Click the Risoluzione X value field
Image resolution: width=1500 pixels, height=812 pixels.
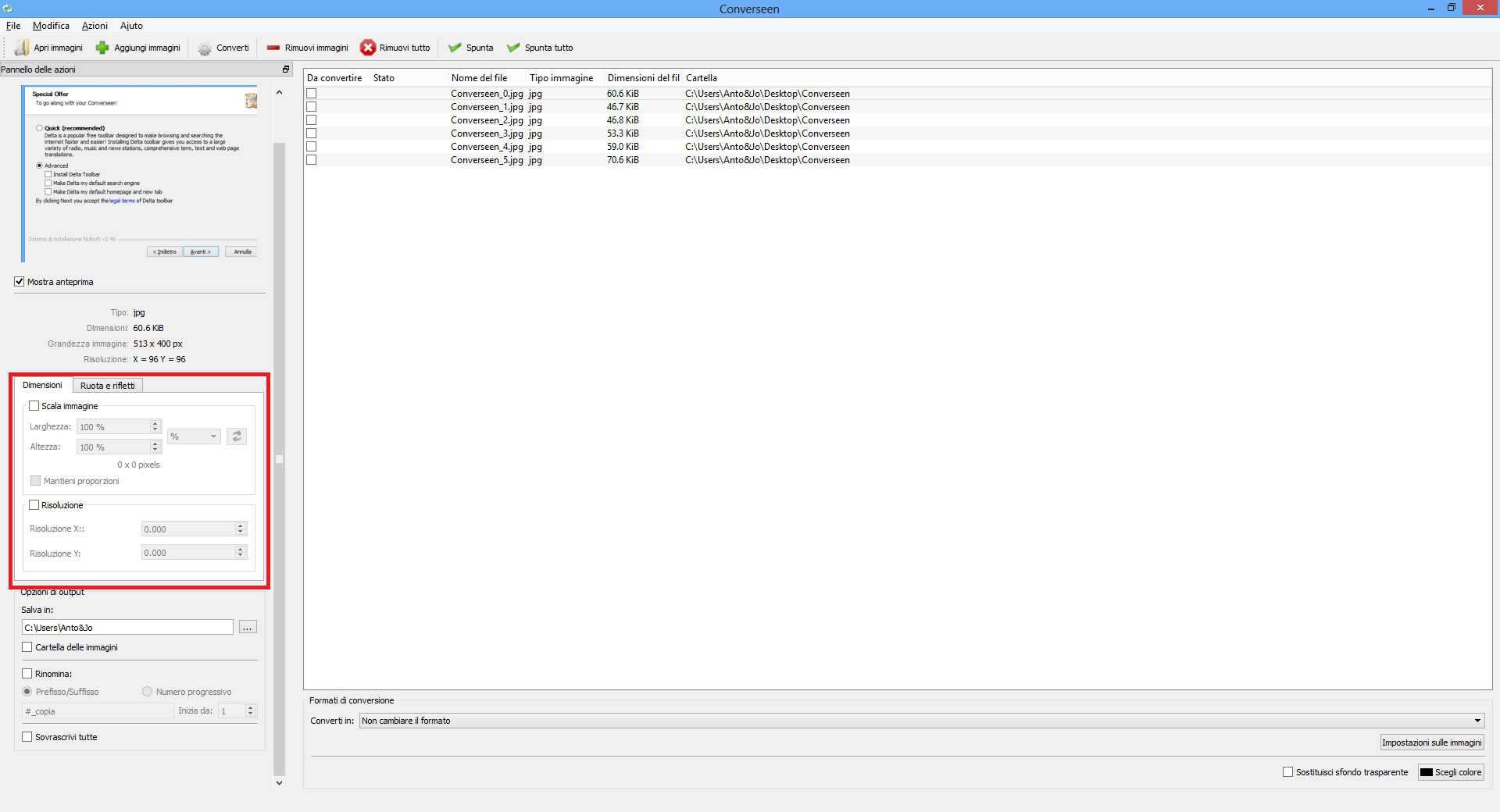[188, 529]
